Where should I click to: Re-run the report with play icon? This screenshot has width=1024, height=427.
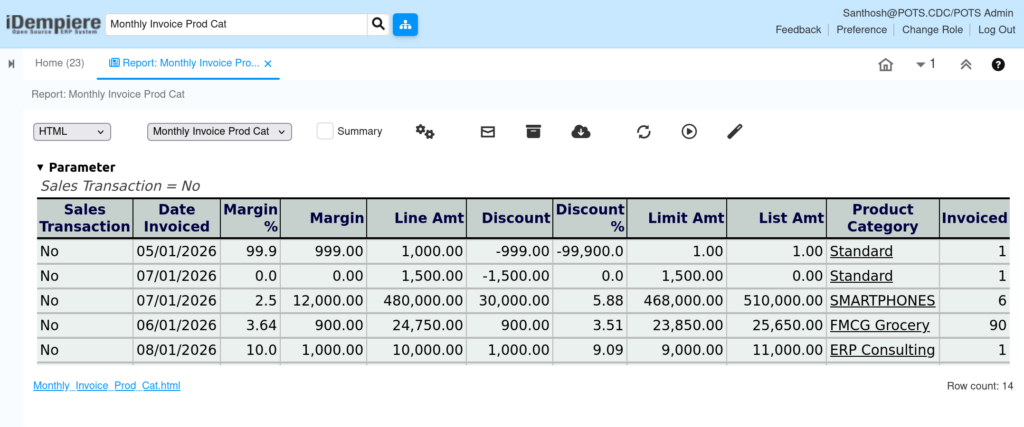coord(689,132)
